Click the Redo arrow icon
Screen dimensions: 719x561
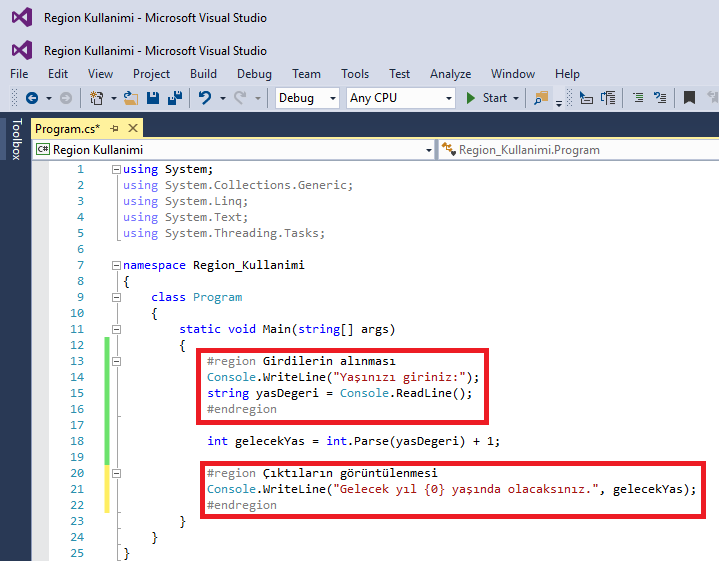240,98
